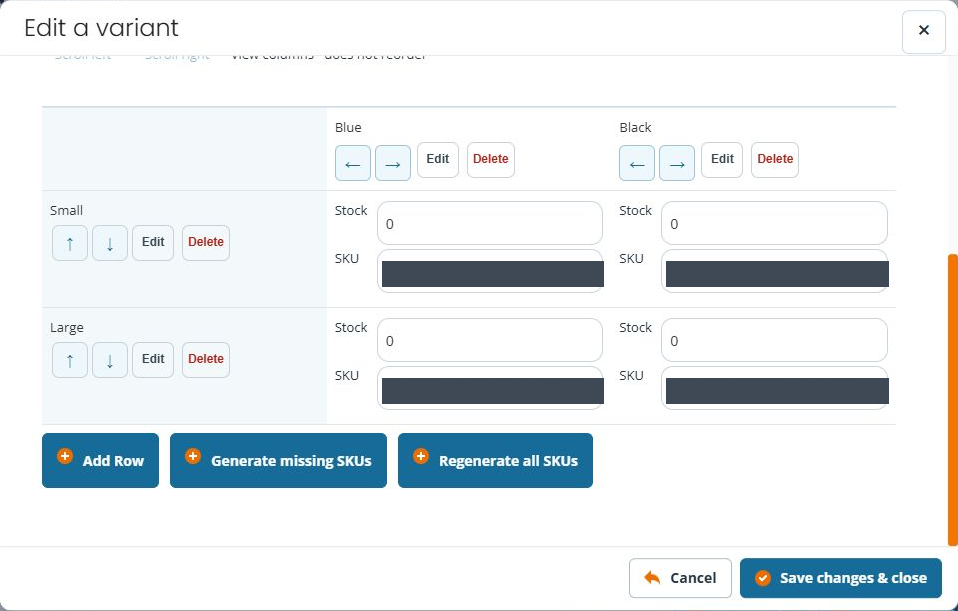
Task: Move the Blue column right
Action: (393, 163)
